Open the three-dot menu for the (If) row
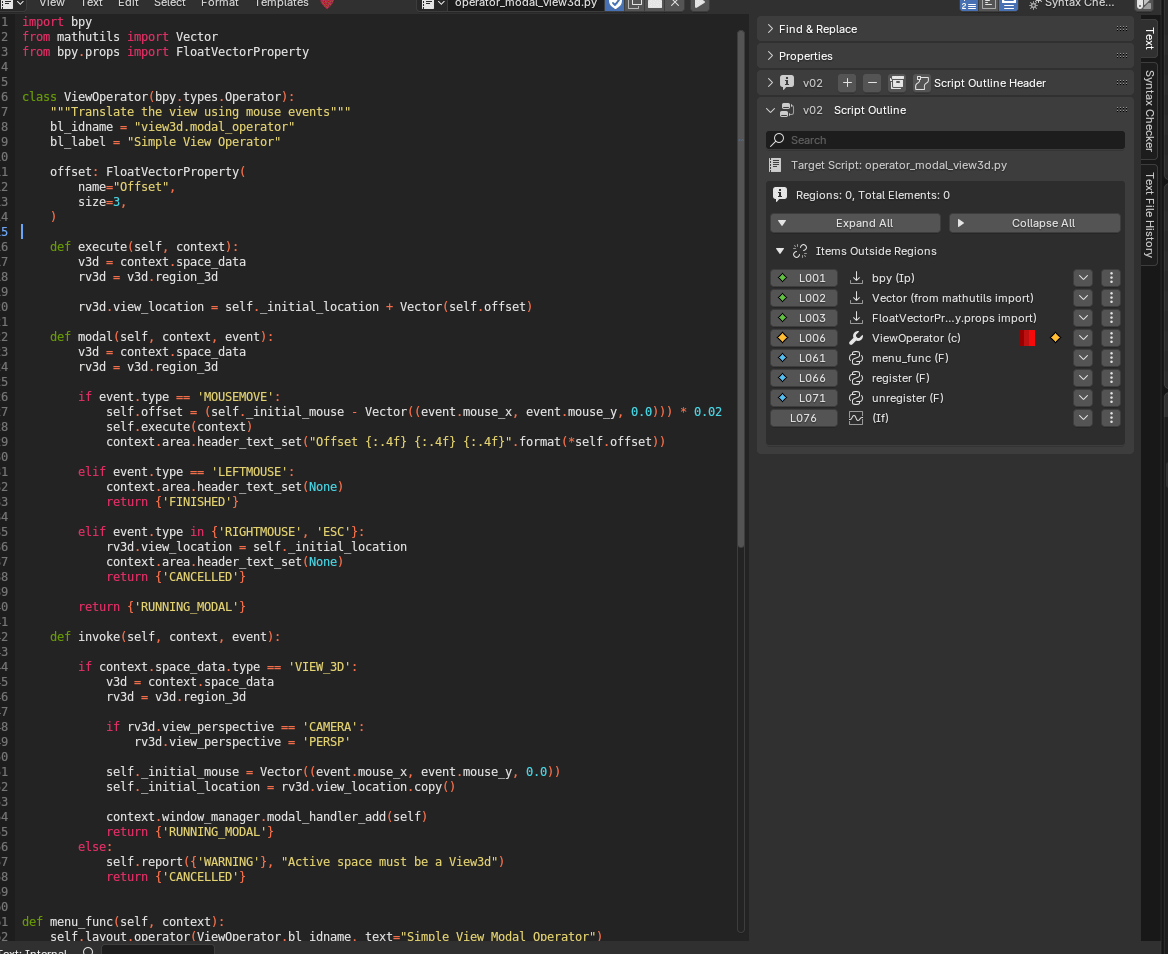This screenshot has height=954, width=1168. pos(1111,419)
